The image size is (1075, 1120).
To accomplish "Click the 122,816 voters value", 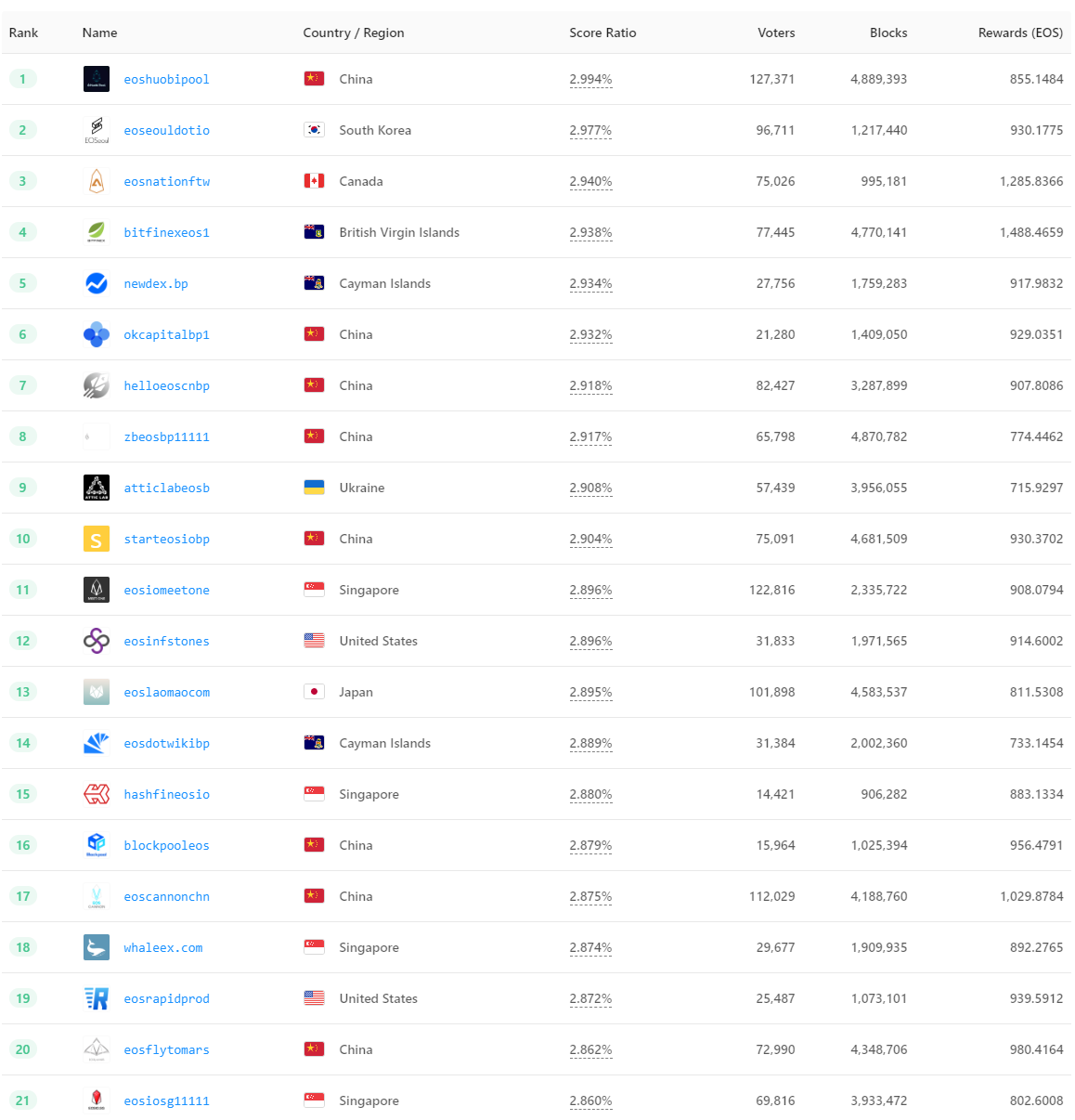I will pyautogui.click(x=772, y=590).
